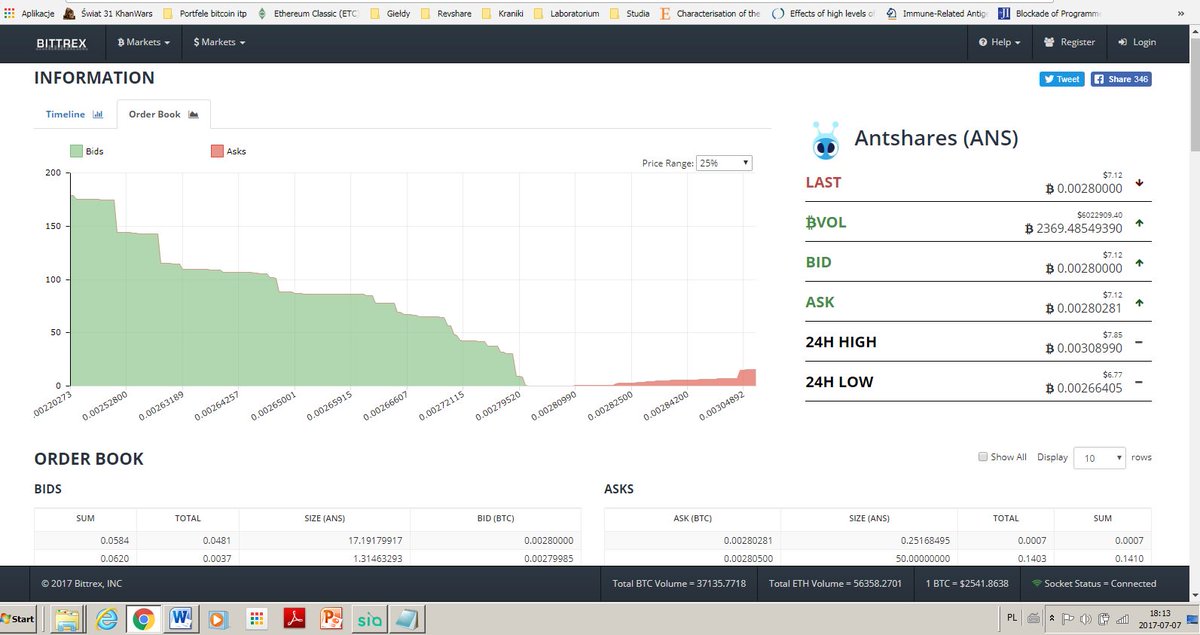
Task: Open the Giełdy bookmark folder
Action: coord(390,14)
